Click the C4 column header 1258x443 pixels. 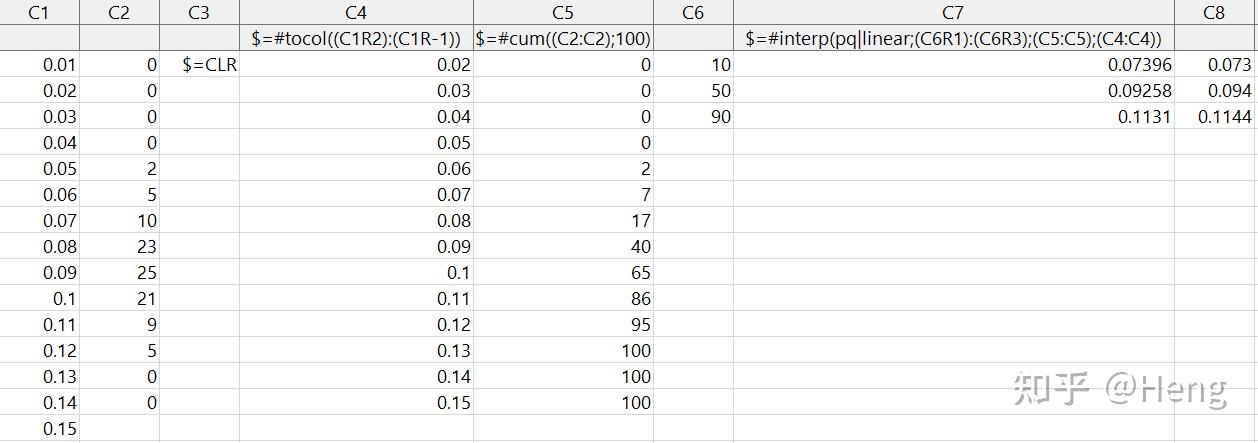(356, 13)
